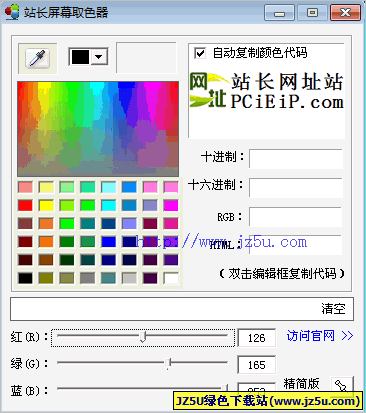The image size is (366, 413).
Task: Select the deep pink swatch
Action: (x=171, y=224)
